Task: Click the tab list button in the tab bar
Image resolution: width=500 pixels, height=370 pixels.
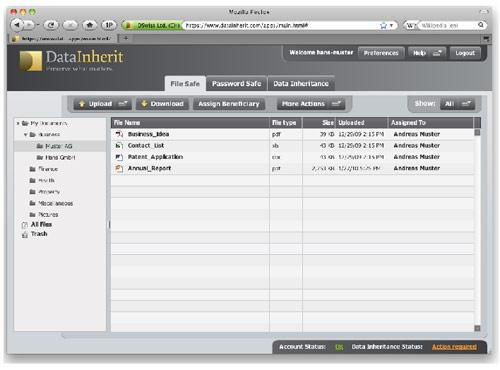Action: tap(486, 39)
